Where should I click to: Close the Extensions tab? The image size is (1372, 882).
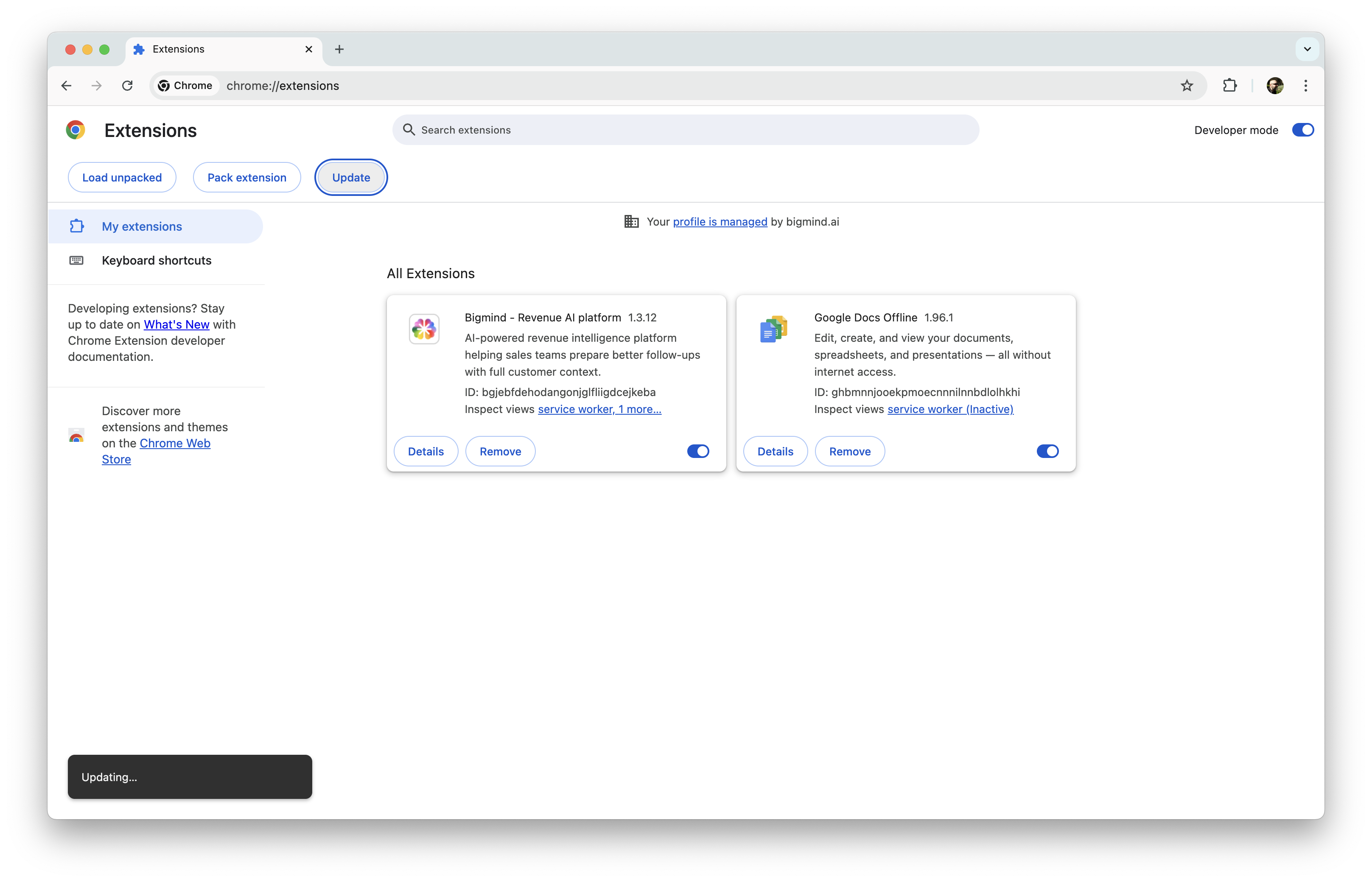(309, 49)
